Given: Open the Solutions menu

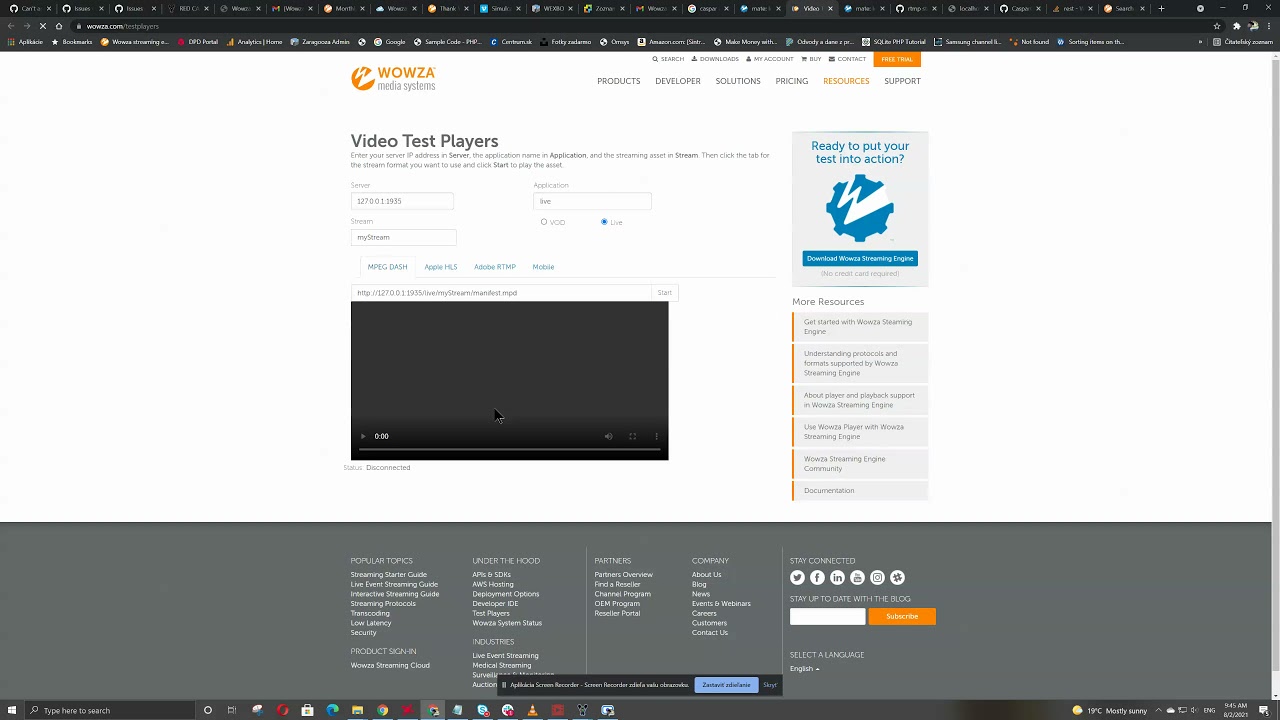Looking at the screenshot, I should (x=738, y=81).
